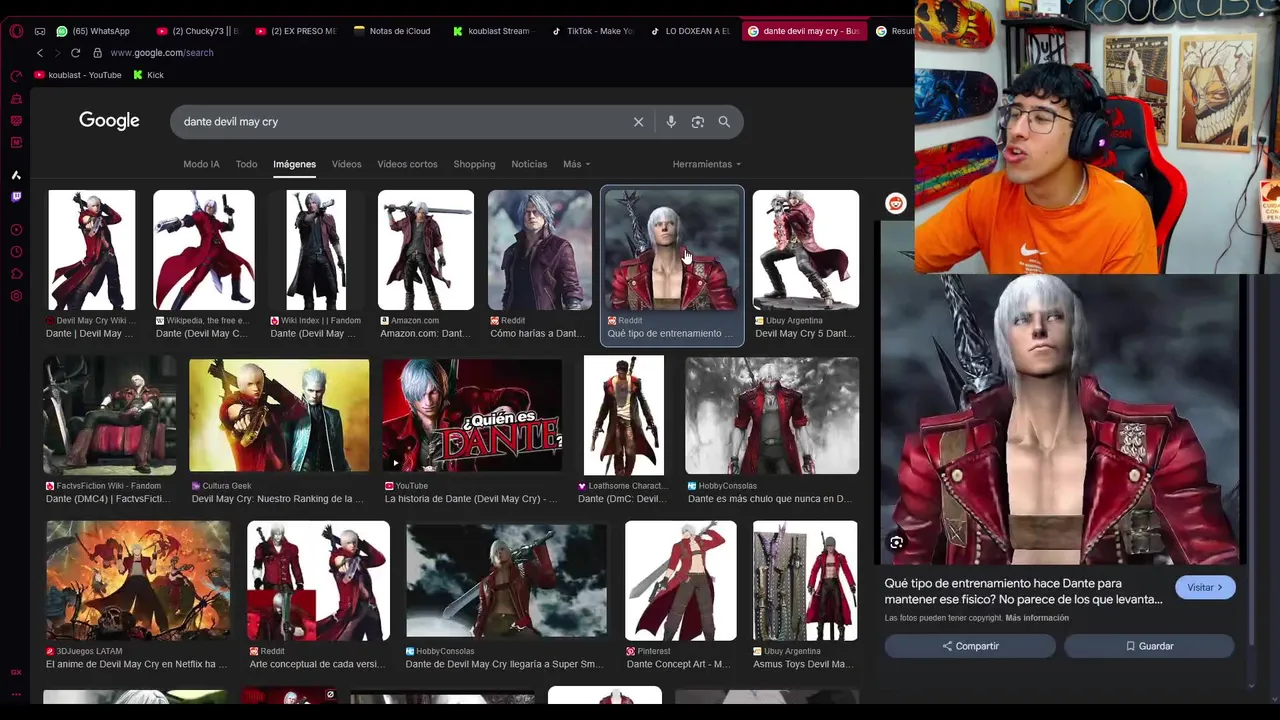
Task: Expand the Herramientas tools dropdown
Action: click(x=706, y=164)
